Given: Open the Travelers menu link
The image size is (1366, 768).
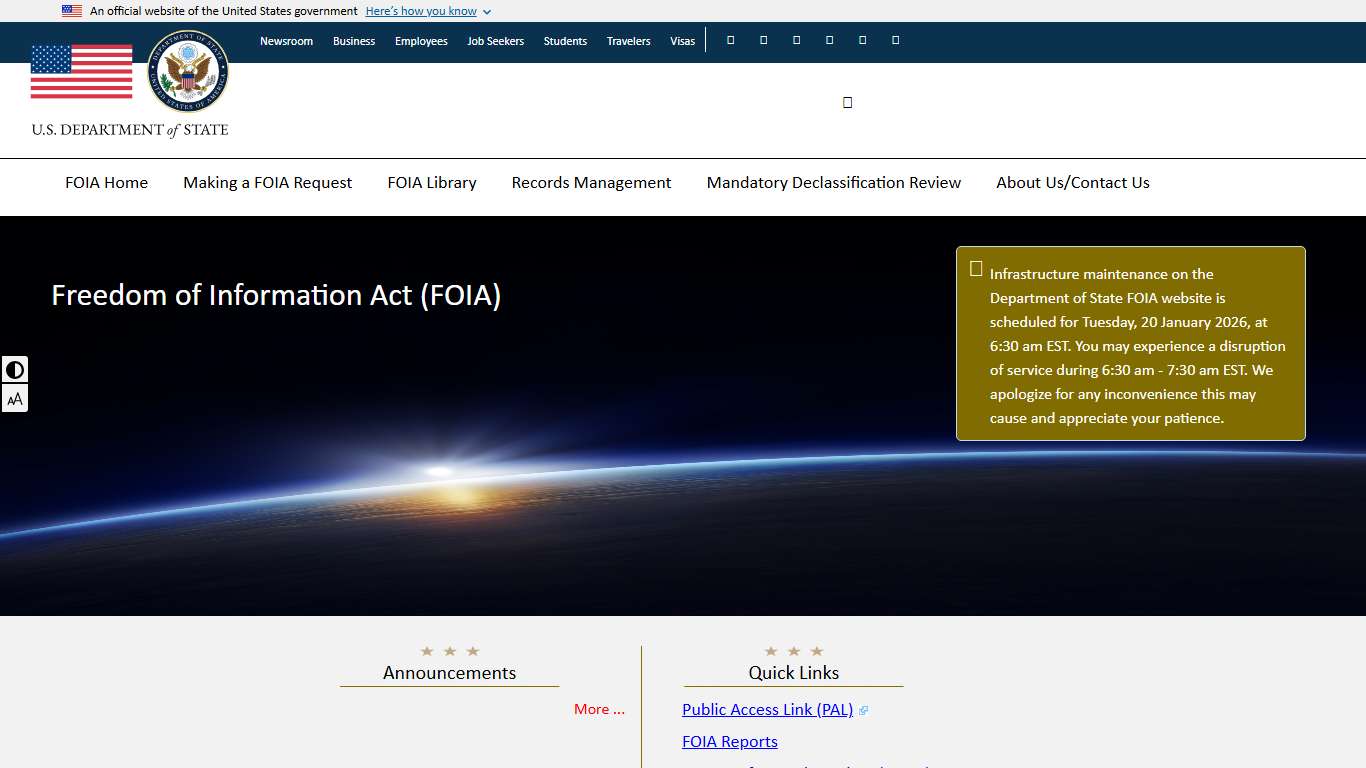Looking at the screenshot, I should [x=628, y=41].
